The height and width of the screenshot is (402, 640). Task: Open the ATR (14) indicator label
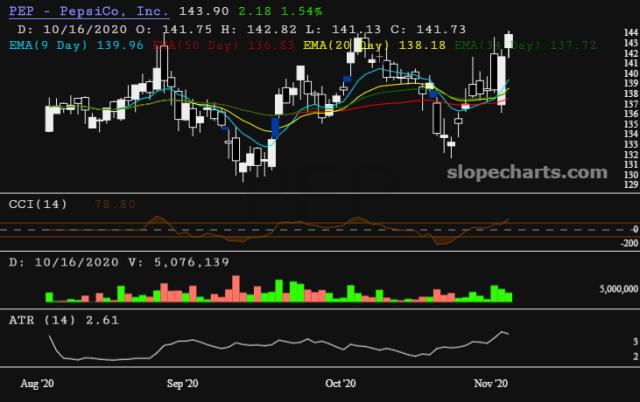click(40, 319)
